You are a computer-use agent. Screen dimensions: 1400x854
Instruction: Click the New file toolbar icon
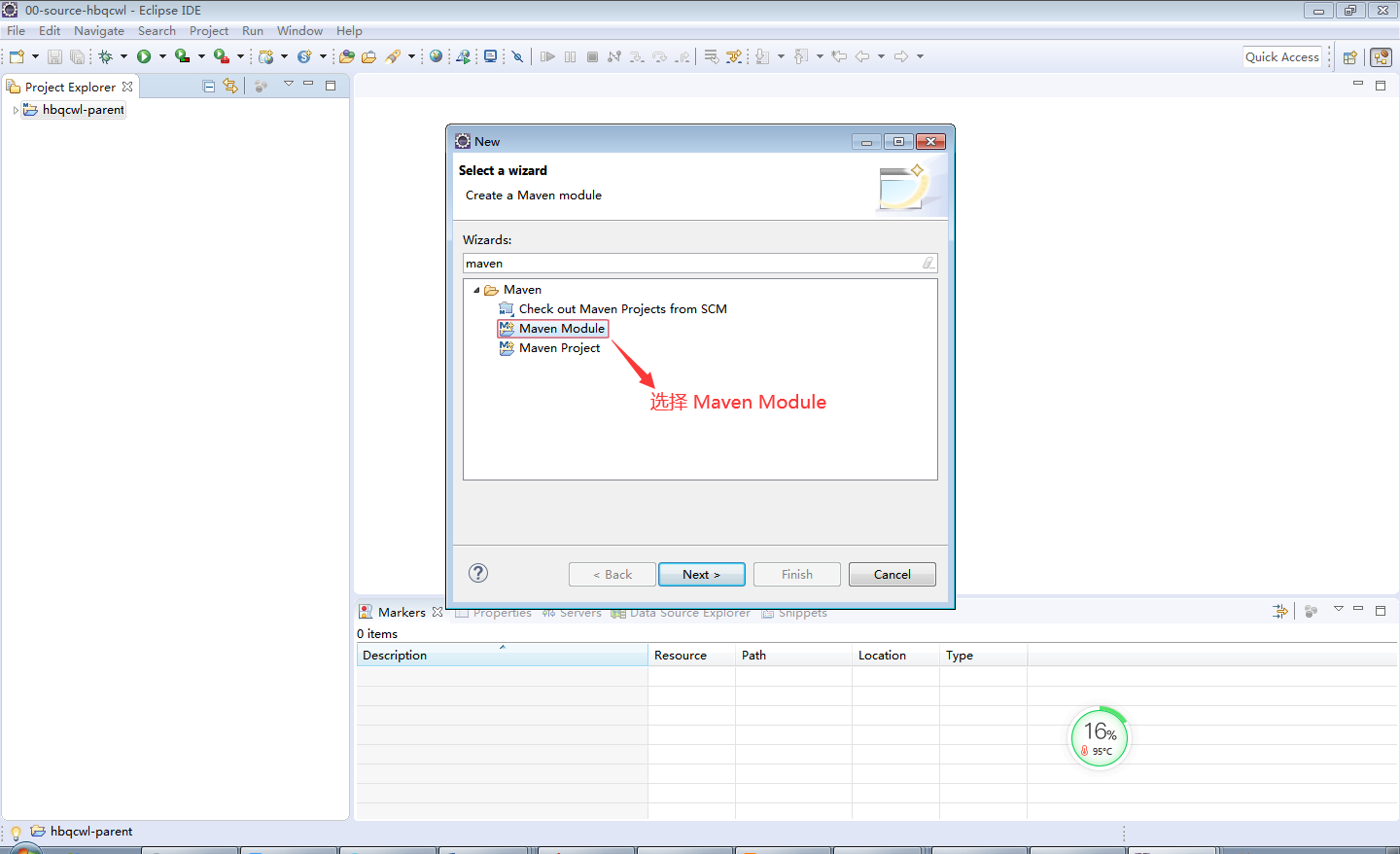(17, 56)
